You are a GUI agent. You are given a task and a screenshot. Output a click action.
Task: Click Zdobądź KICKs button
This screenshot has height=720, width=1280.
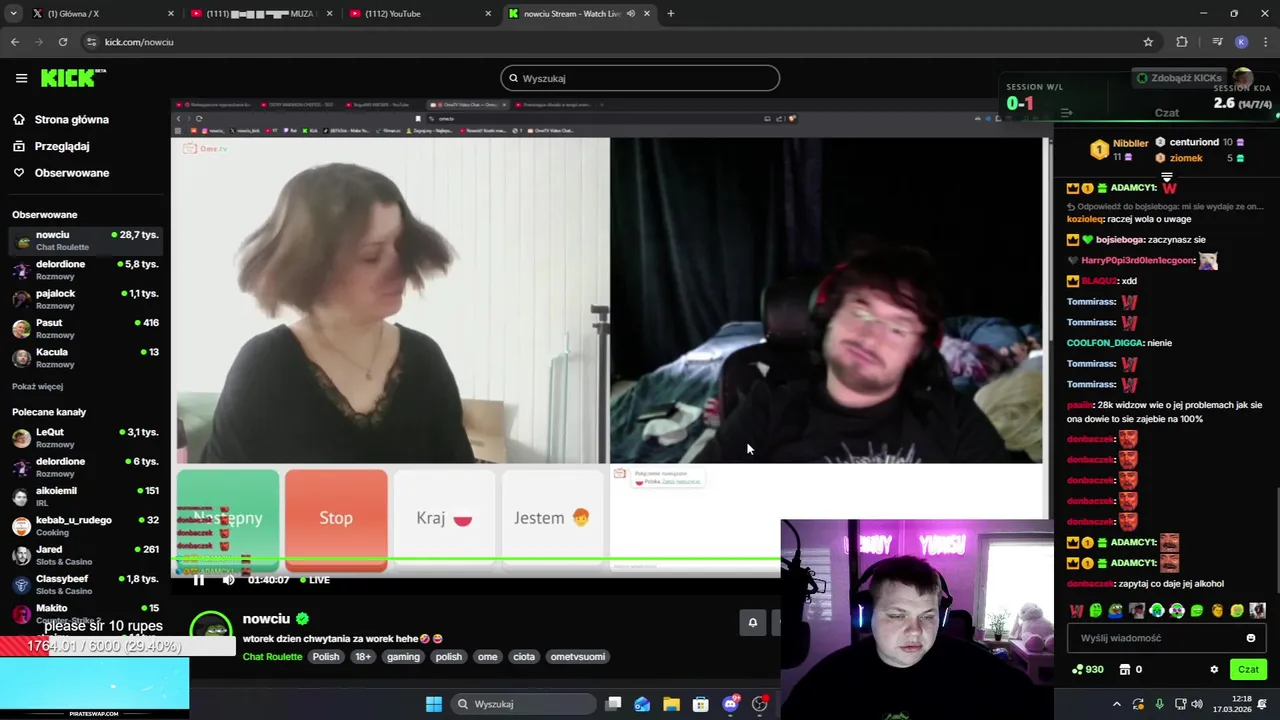tap(1178, 78)
